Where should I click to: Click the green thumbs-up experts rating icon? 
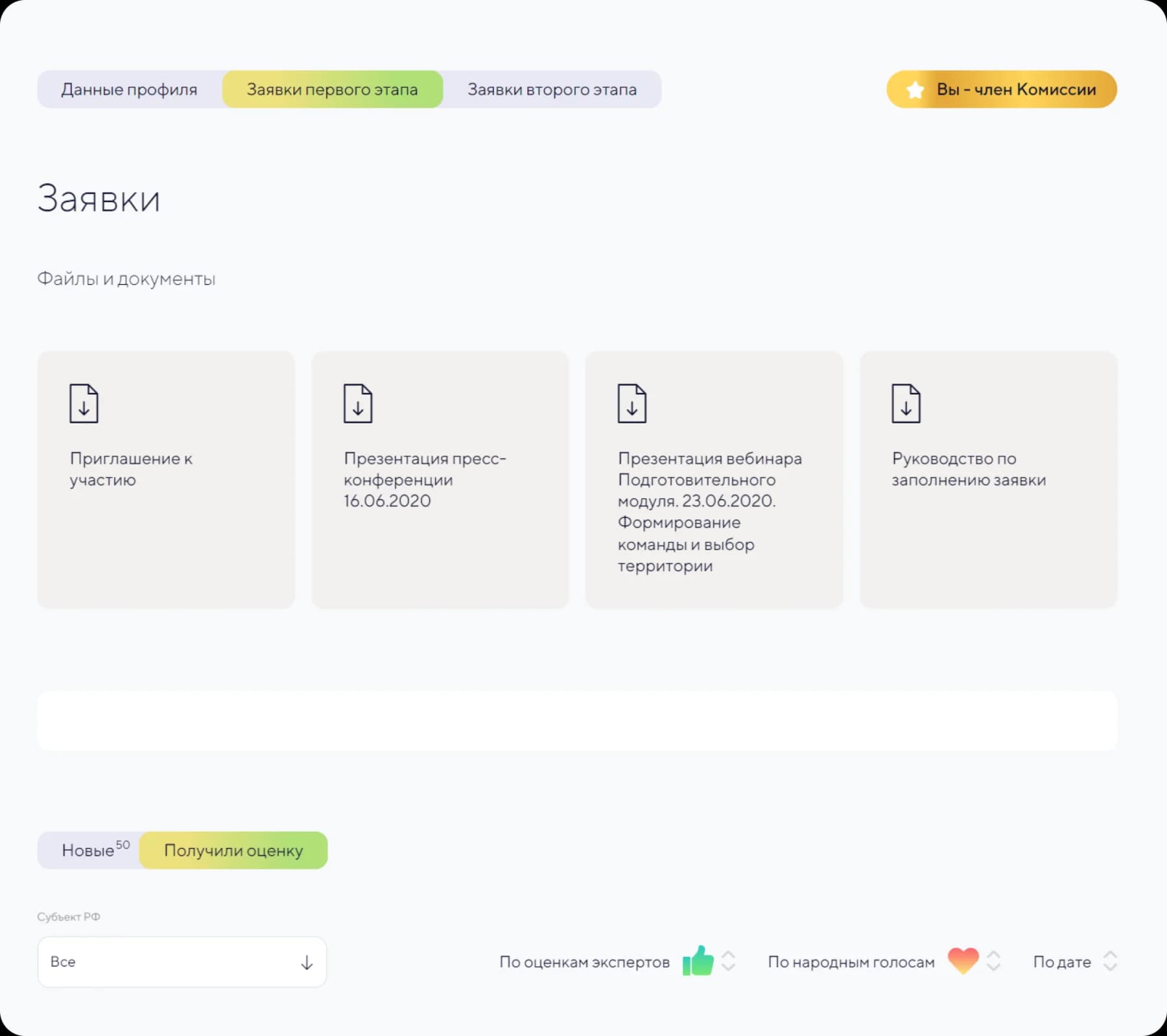pyautogui.click(x=698, y=961)
